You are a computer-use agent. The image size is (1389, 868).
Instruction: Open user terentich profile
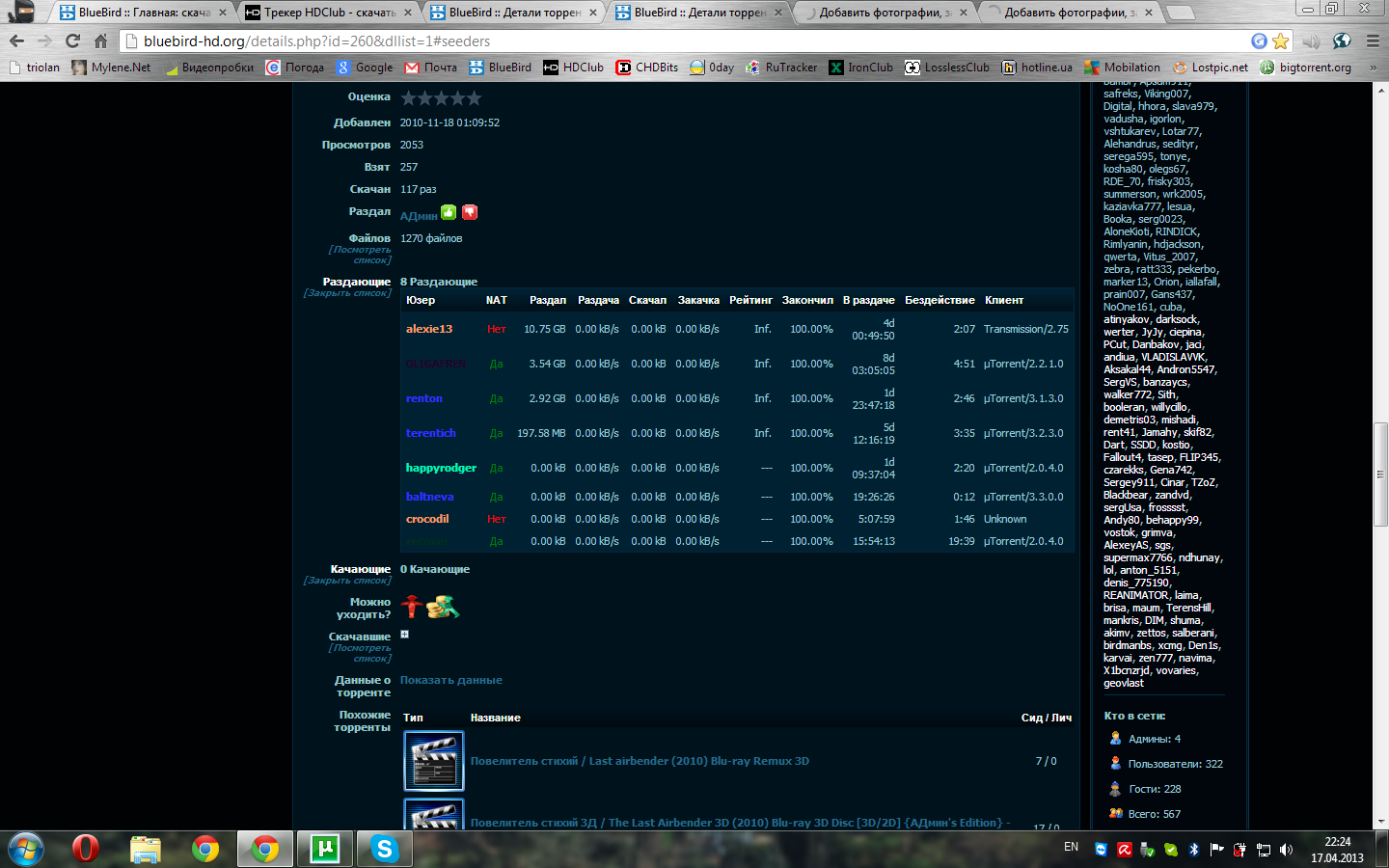(431, 433)
